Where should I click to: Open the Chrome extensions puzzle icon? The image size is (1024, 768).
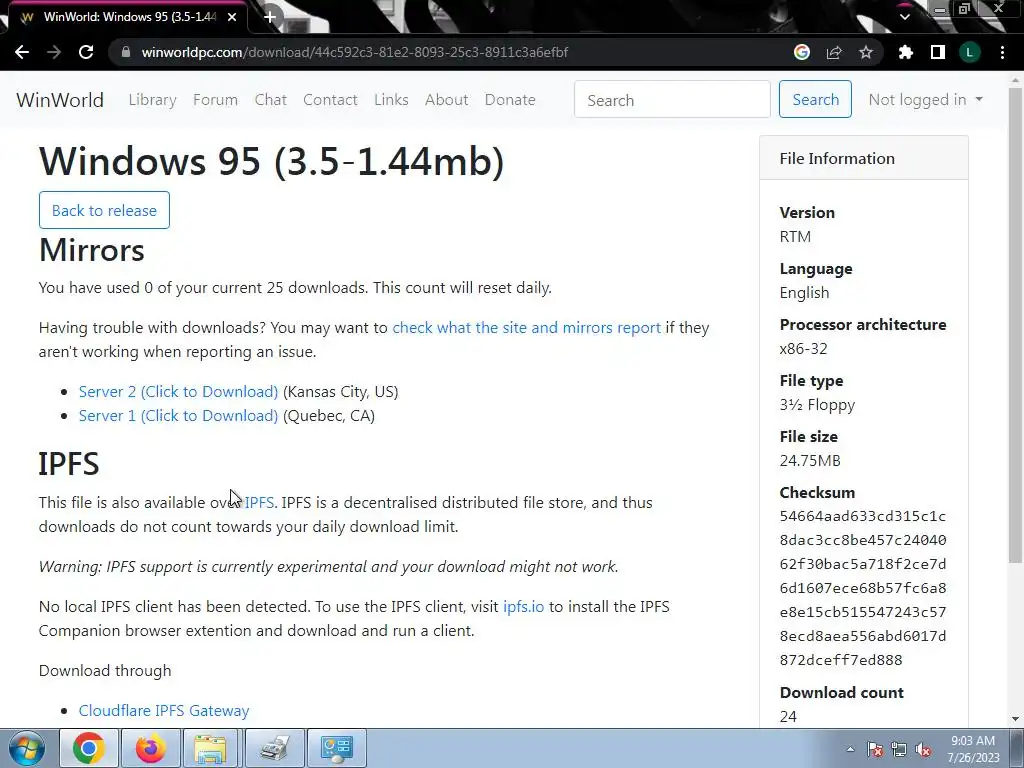[x=906, y=52]
